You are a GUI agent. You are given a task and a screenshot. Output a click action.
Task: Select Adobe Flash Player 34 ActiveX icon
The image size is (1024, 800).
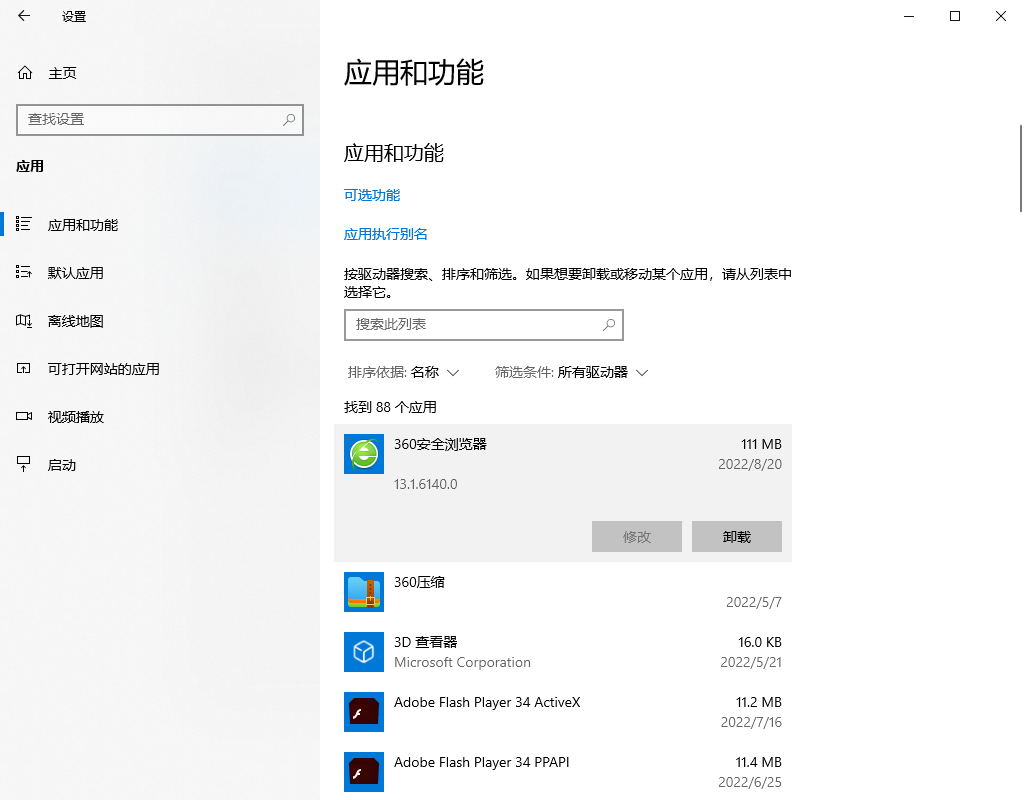[x=364, y=712]
